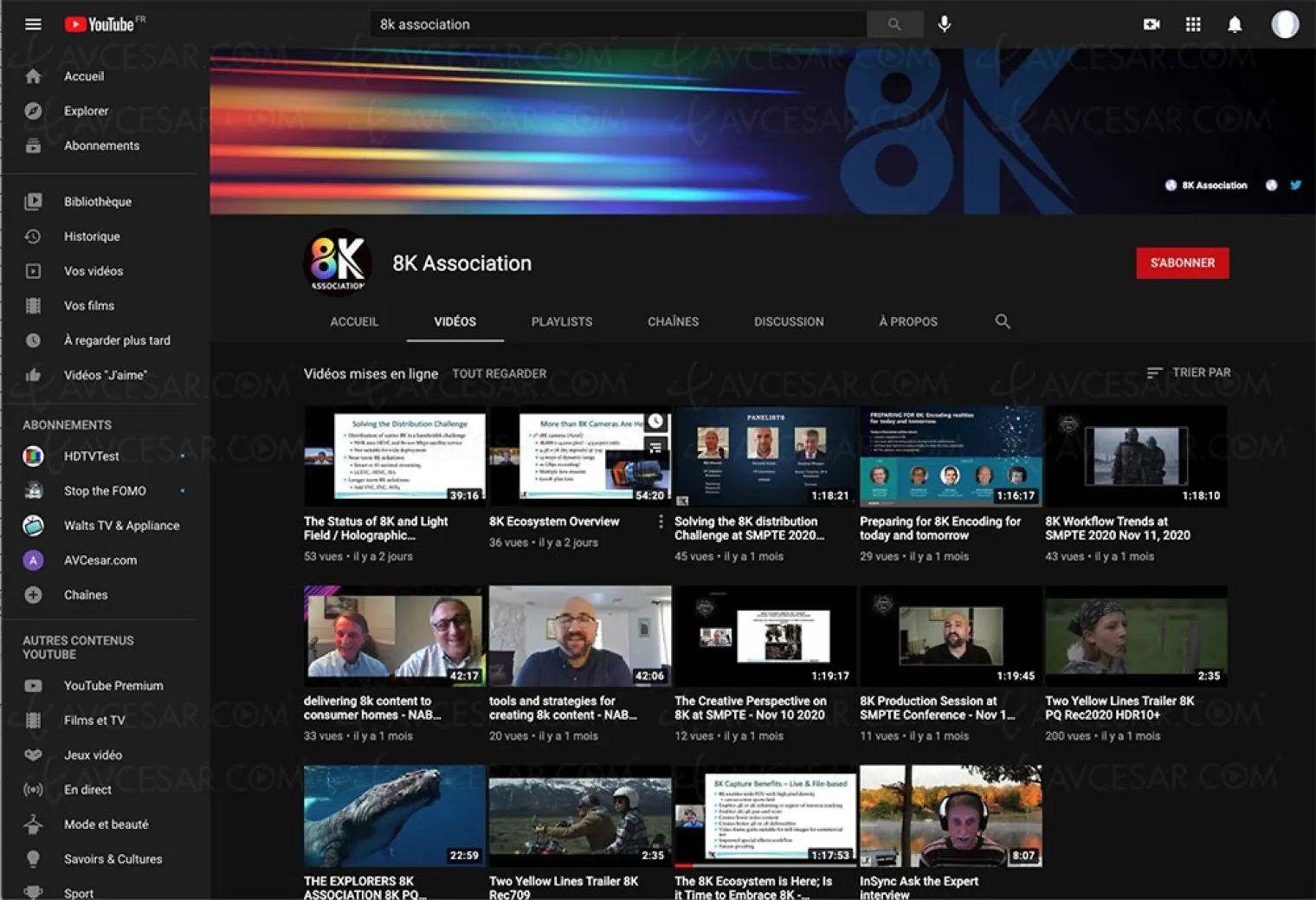Open Mode et beauté in sidebar
The height and width of the screenshot is (900, 1316).
coord(106,825)
